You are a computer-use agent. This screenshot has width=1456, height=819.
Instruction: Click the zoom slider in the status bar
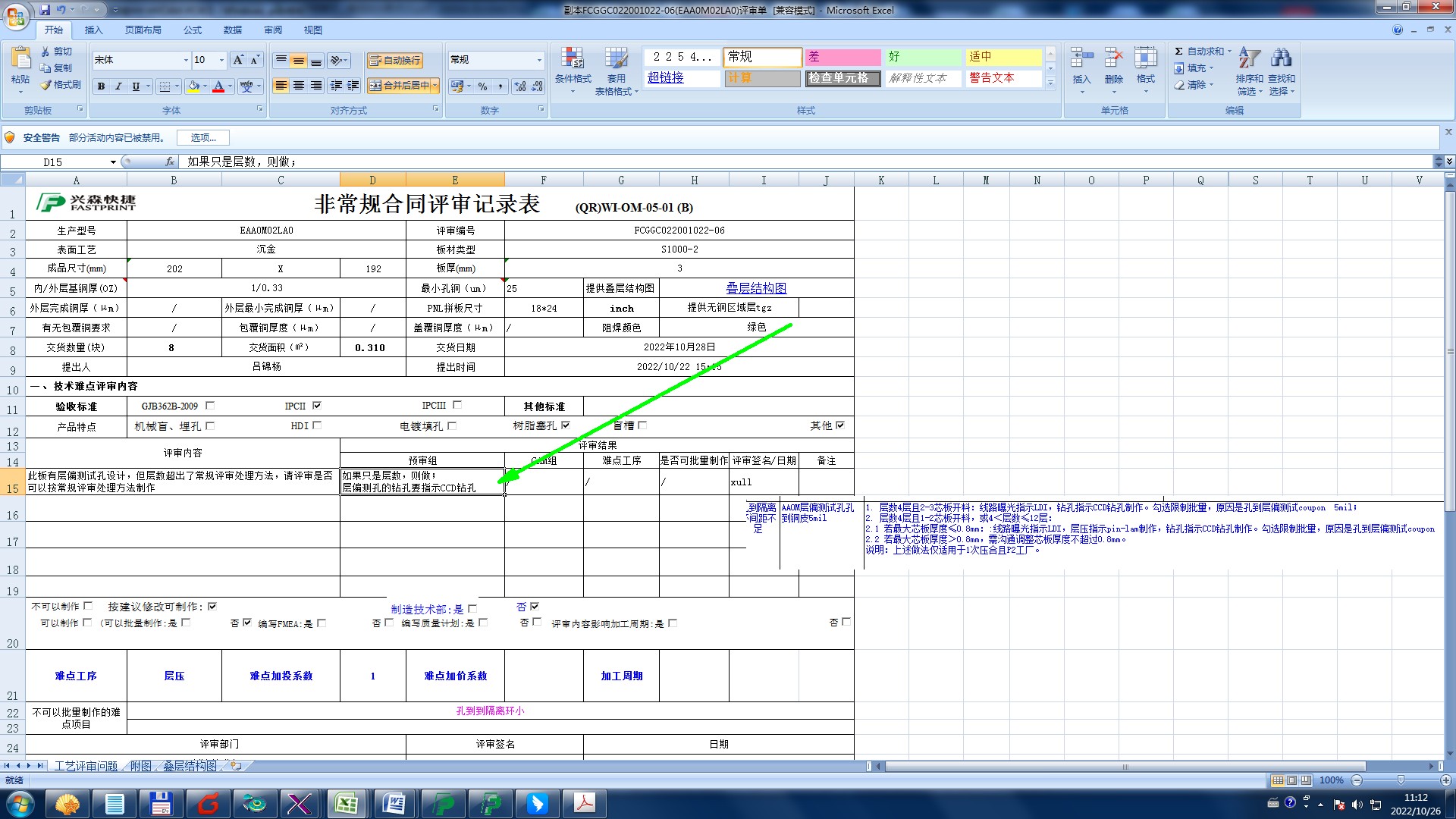(x=1400, y=780)
